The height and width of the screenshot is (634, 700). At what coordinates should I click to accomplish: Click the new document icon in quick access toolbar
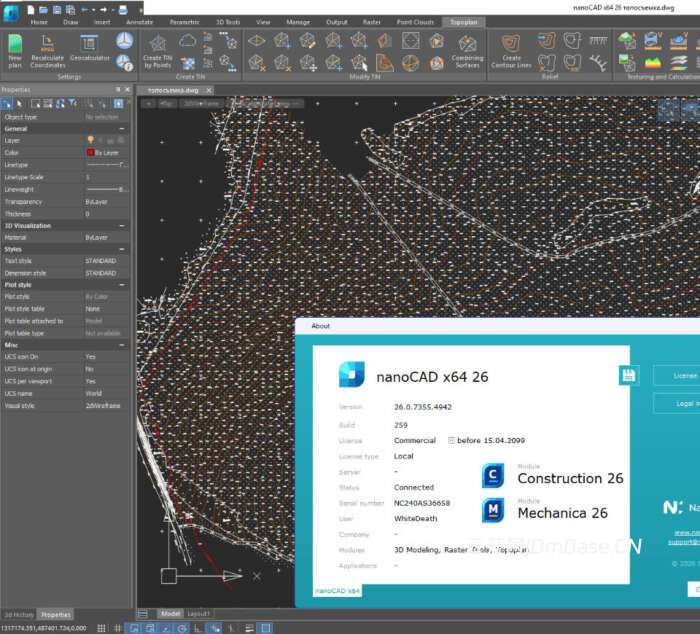(x=30, y=9)
